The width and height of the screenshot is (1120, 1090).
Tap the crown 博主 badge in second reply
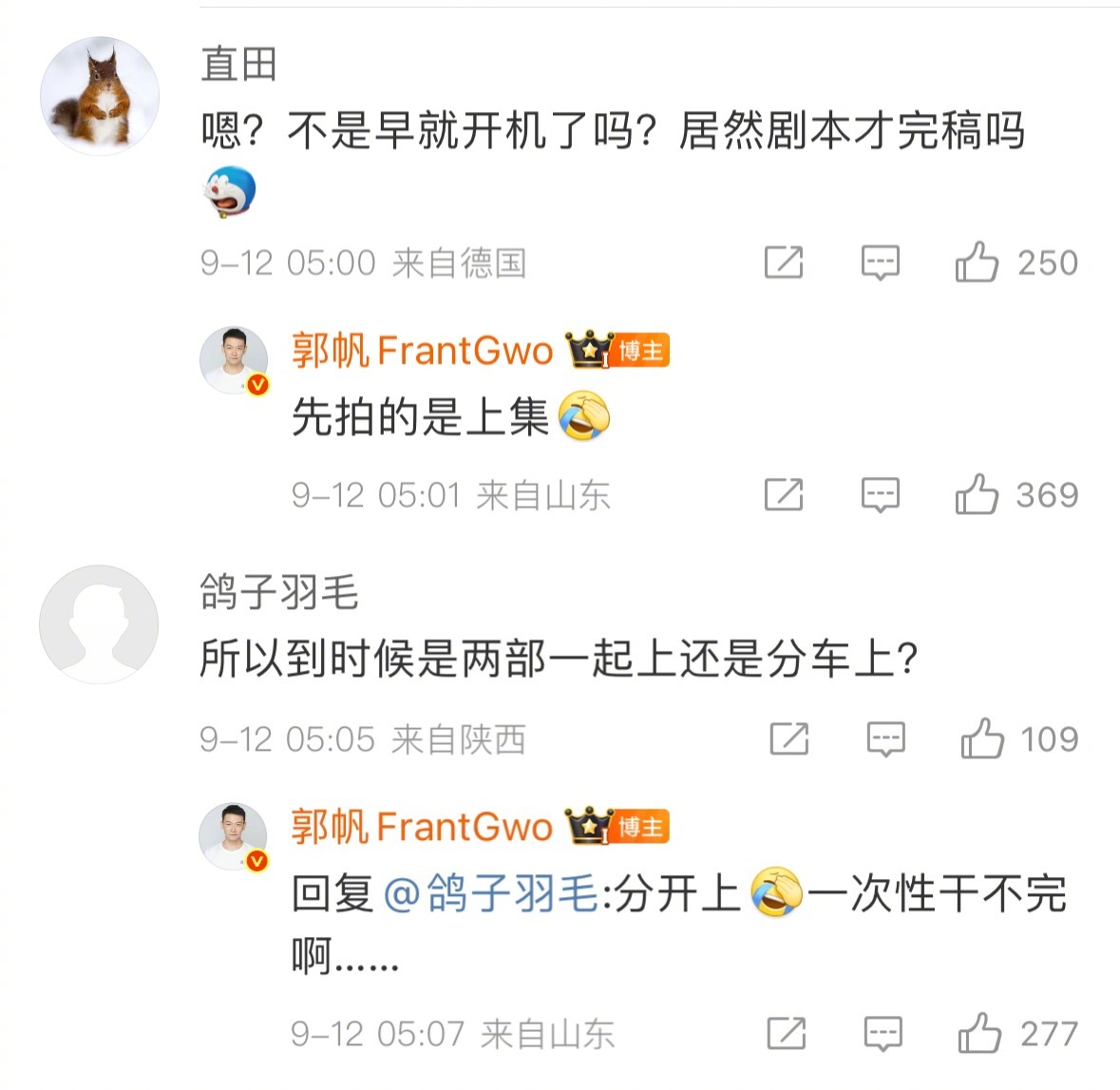[x=617, y=827]
